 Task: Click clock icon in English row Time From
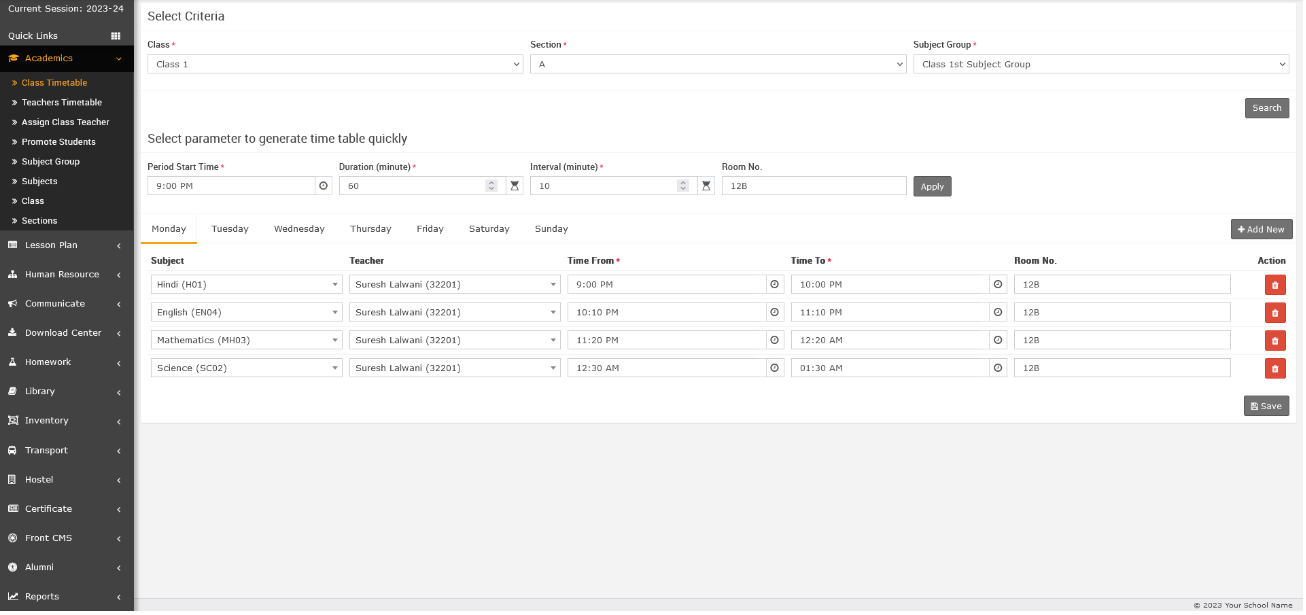pyautogui.click(x=774, y=313)
